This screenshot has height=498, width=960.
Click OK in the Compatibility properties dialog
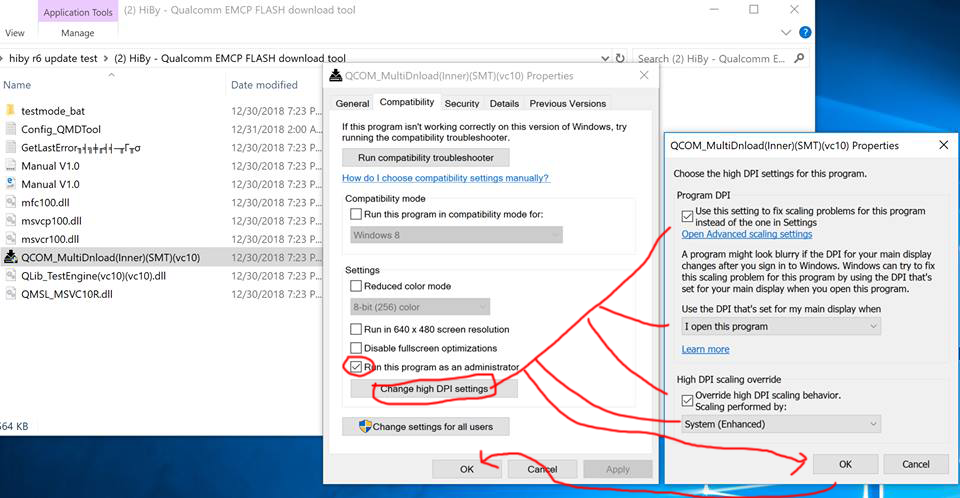pos(467,469)
